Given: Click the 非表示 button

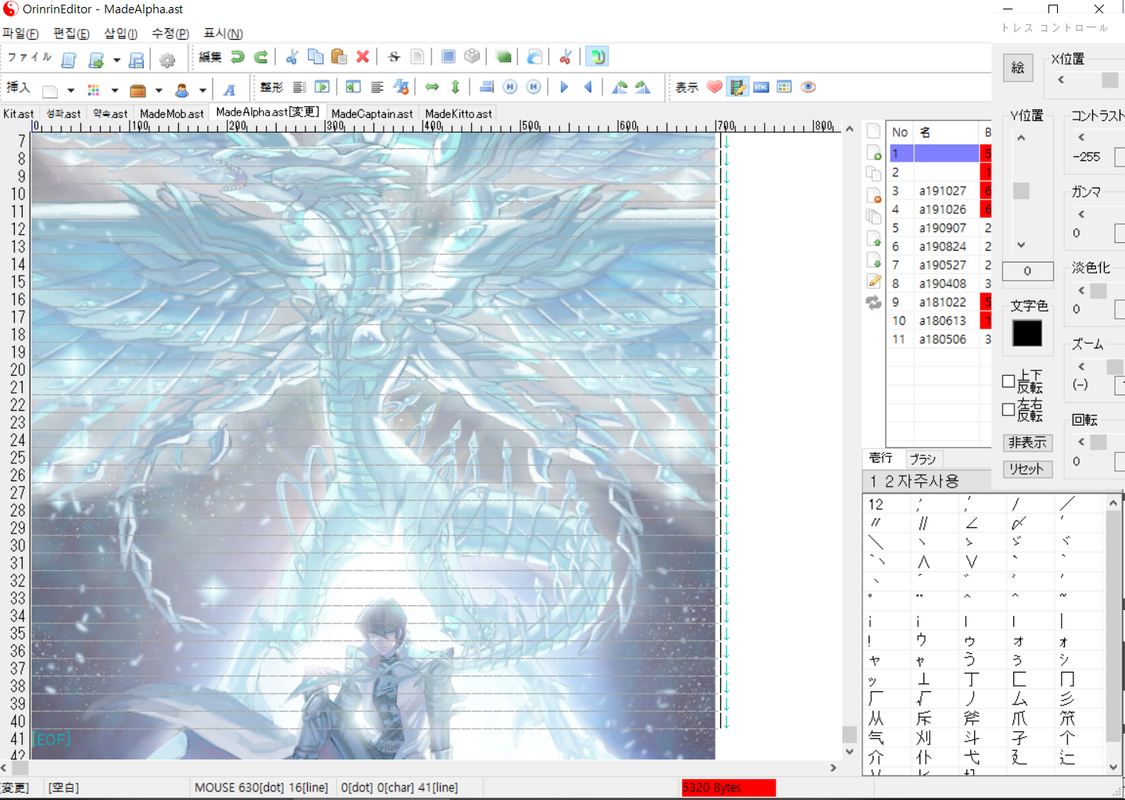Looking at the screenshot, I should [1027, 443].
